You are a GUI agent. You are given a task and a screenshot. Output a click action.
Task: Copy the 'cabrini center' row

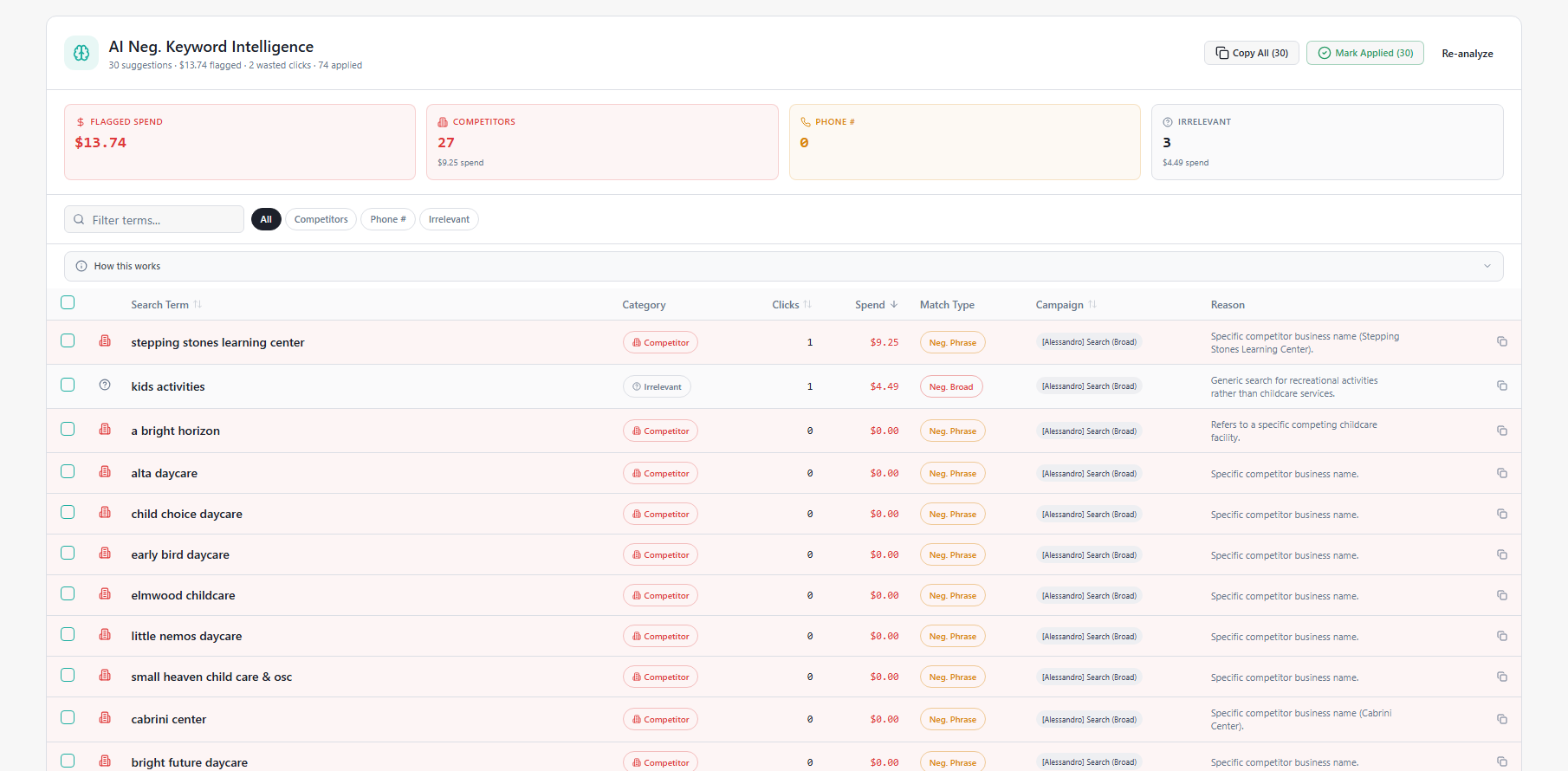click(x=1502, y=719)
